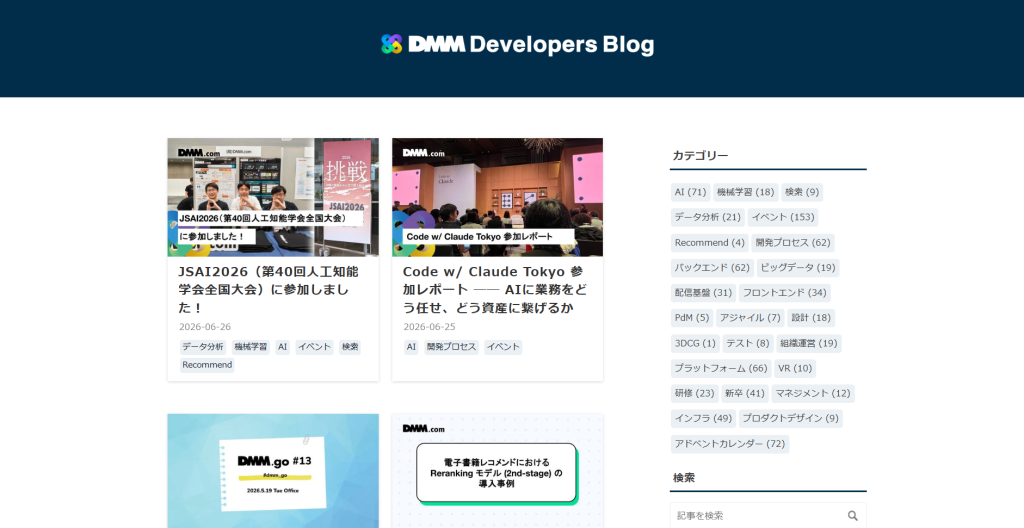The width and height of the screenshot is (1024, 528).
Task: Click イベント tag on JSAI2026 card
Action: click(x=314, y=347)
